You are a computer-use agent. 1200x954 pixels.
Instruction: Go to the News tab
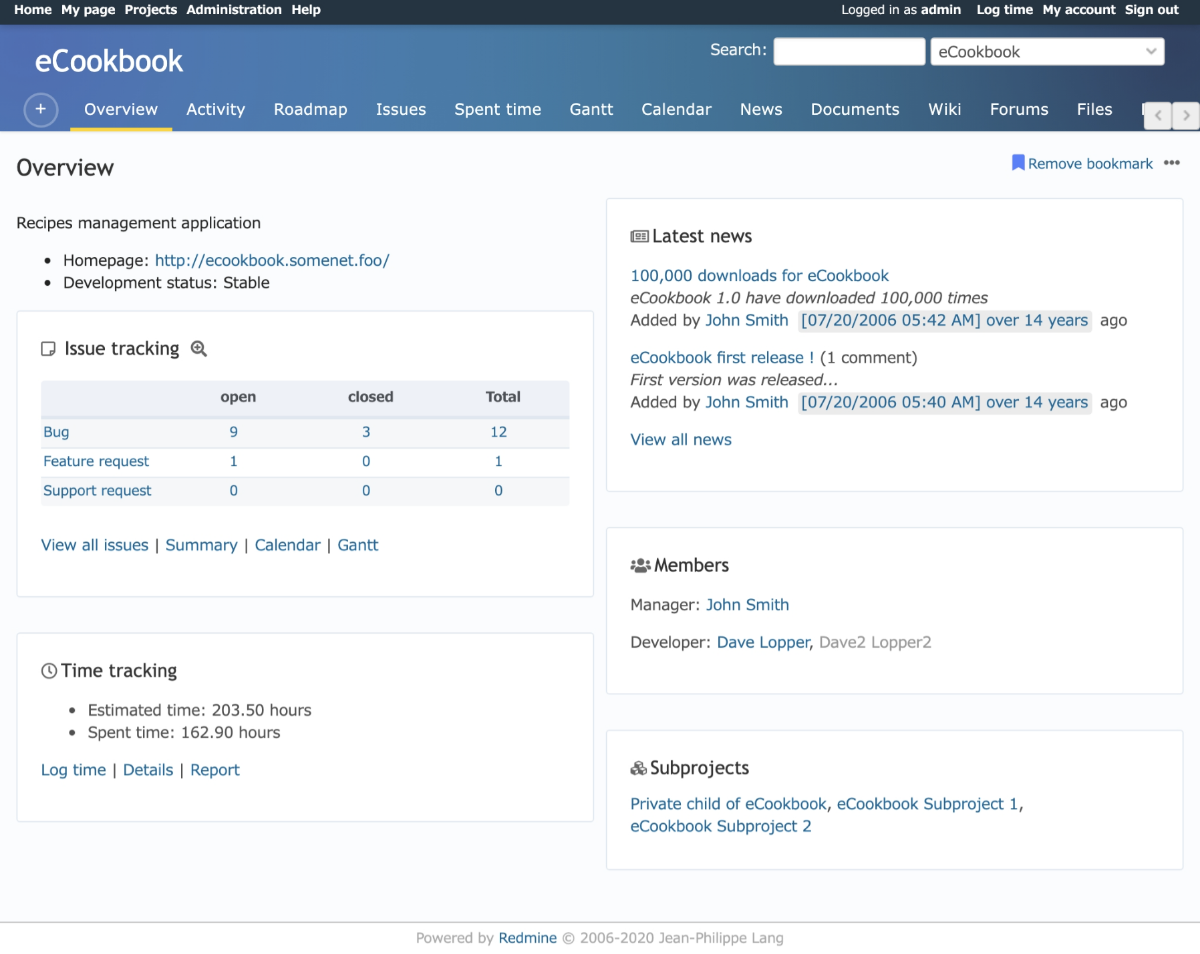[x=761, y=109]
